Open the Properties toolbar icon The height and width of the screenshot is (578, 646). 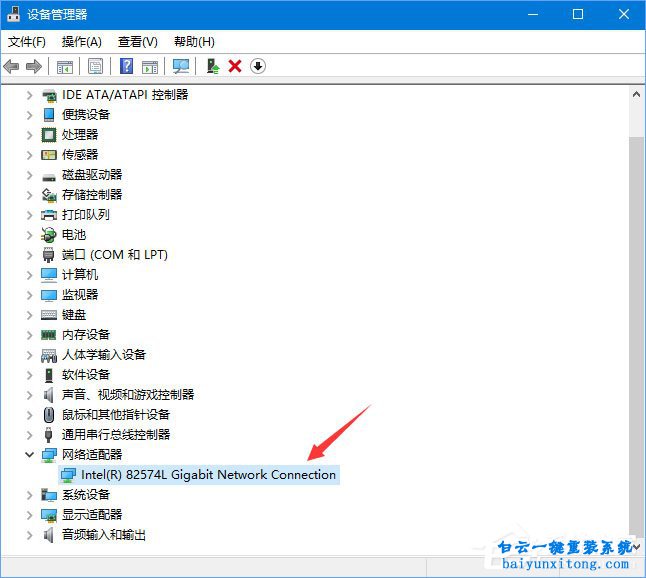coord(96,66)
